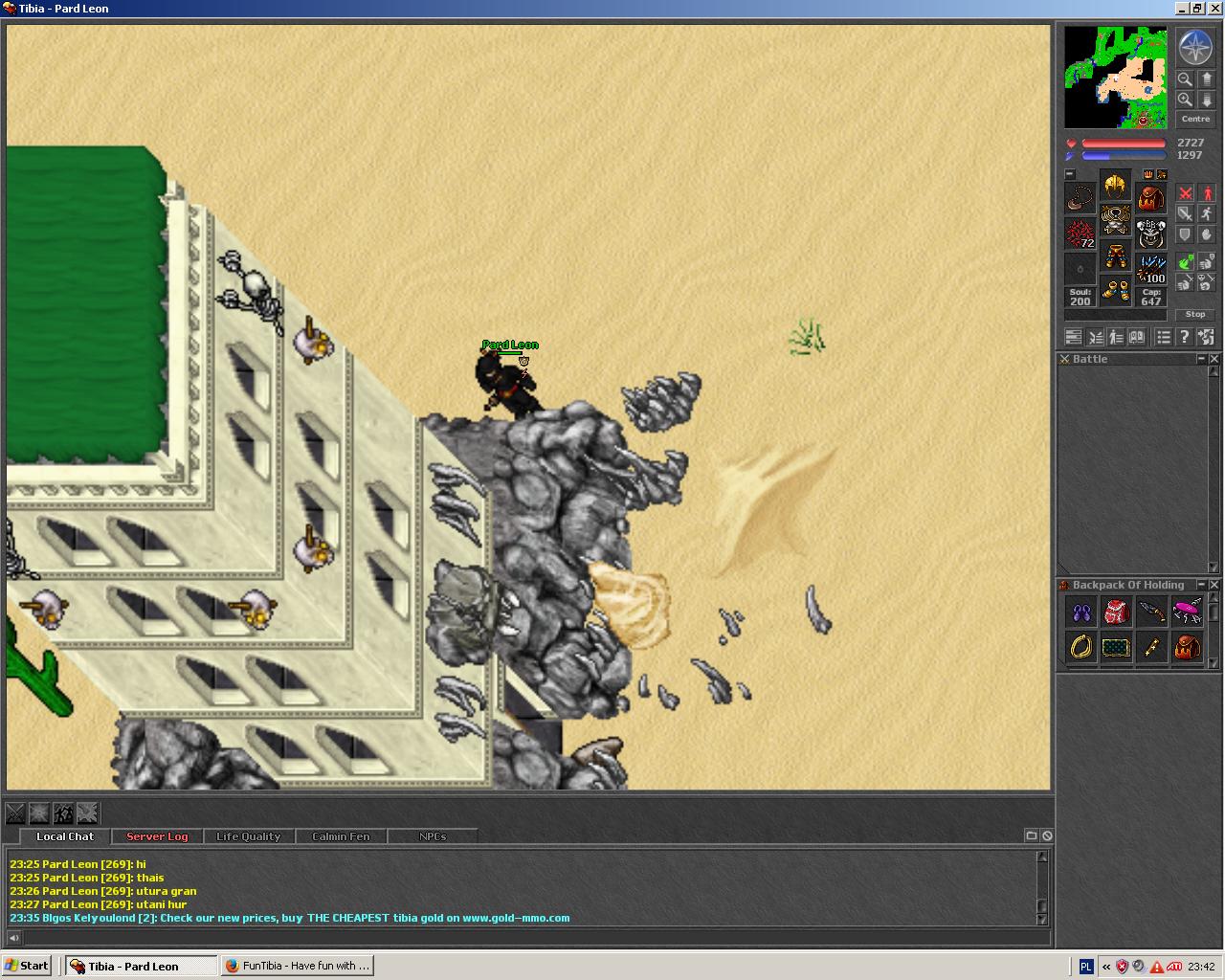Click the question mark help icon
Image resolution: width=1225 pixels, height=980 pixels.
[1184, 337]
